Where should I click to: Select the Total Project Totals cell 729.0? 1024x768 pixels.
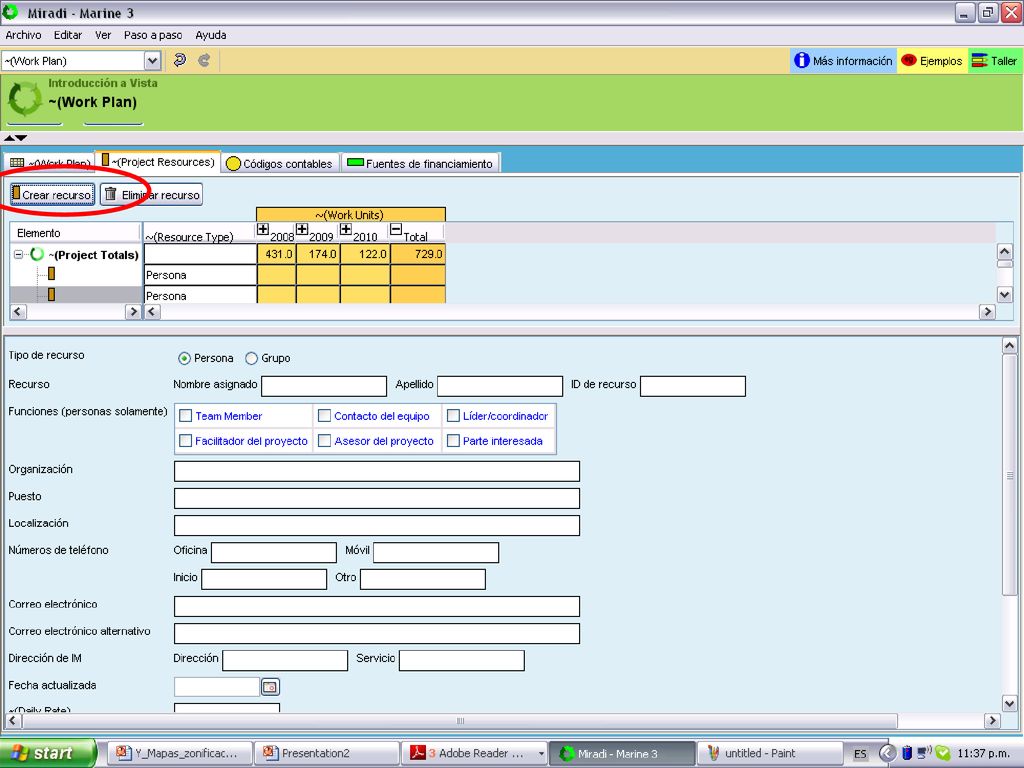click(x=418, y=254)
